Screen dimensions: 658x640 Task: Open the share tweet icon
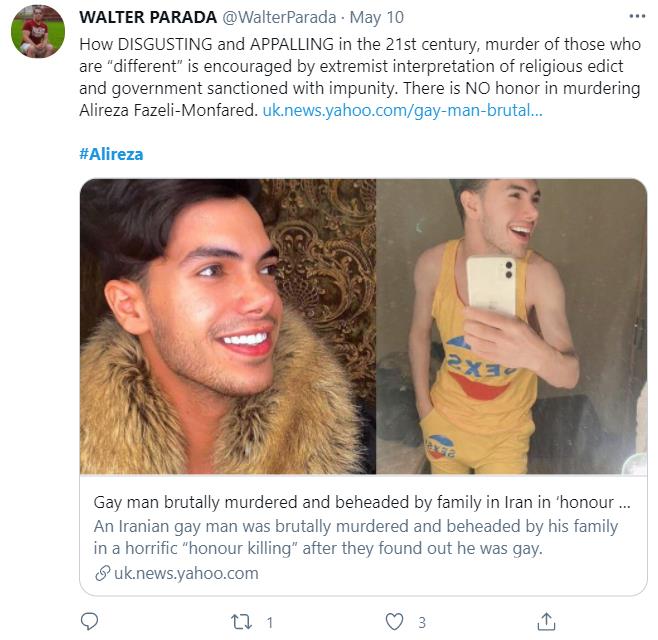[x=547, y=621]
